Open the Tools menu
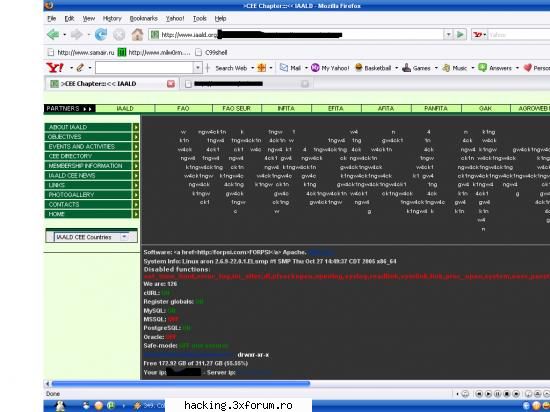The image size is (550, 412). (x=200, y=19)
